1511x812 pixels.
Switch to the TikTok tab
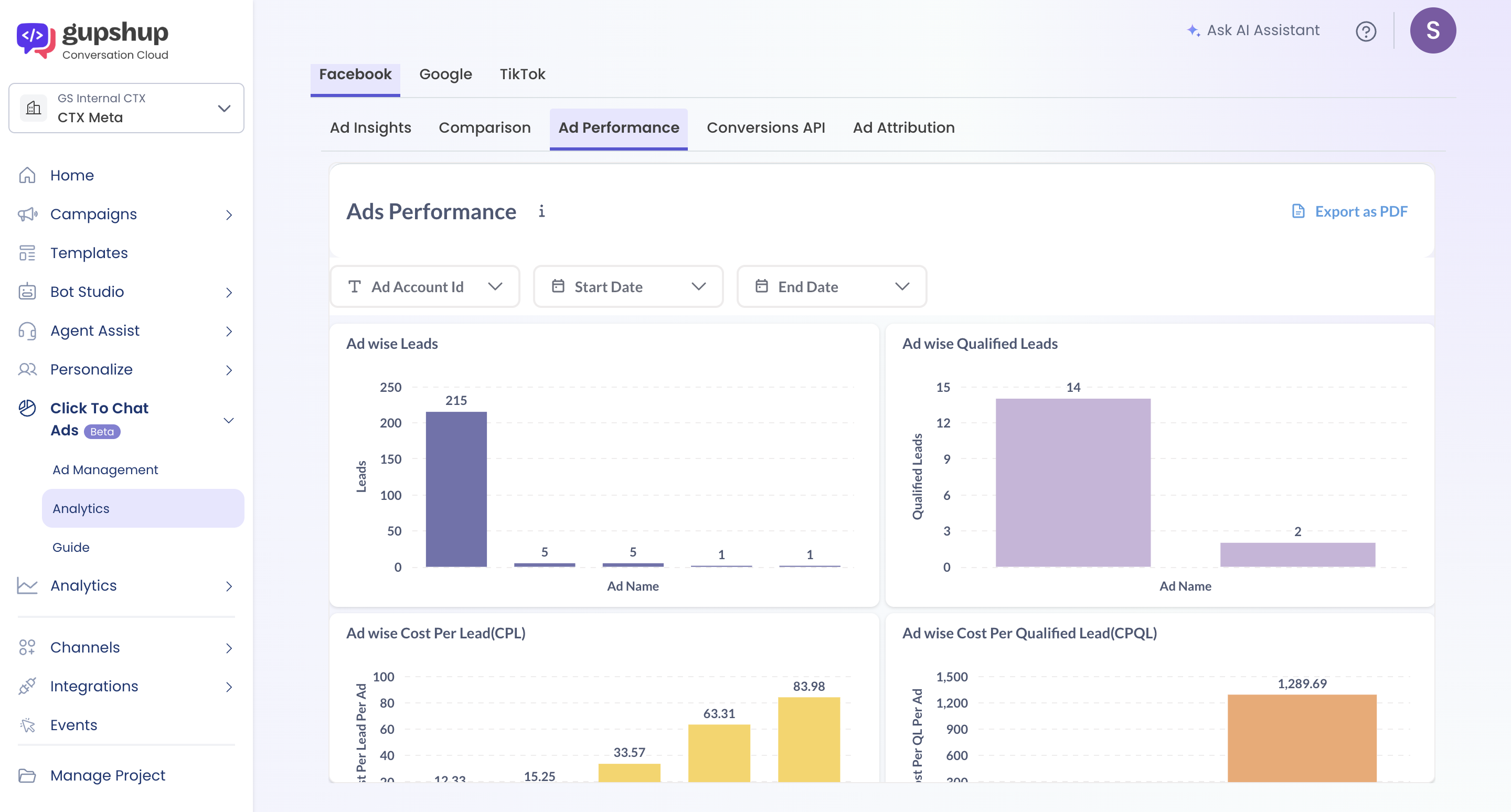click(x=522, y=74)
